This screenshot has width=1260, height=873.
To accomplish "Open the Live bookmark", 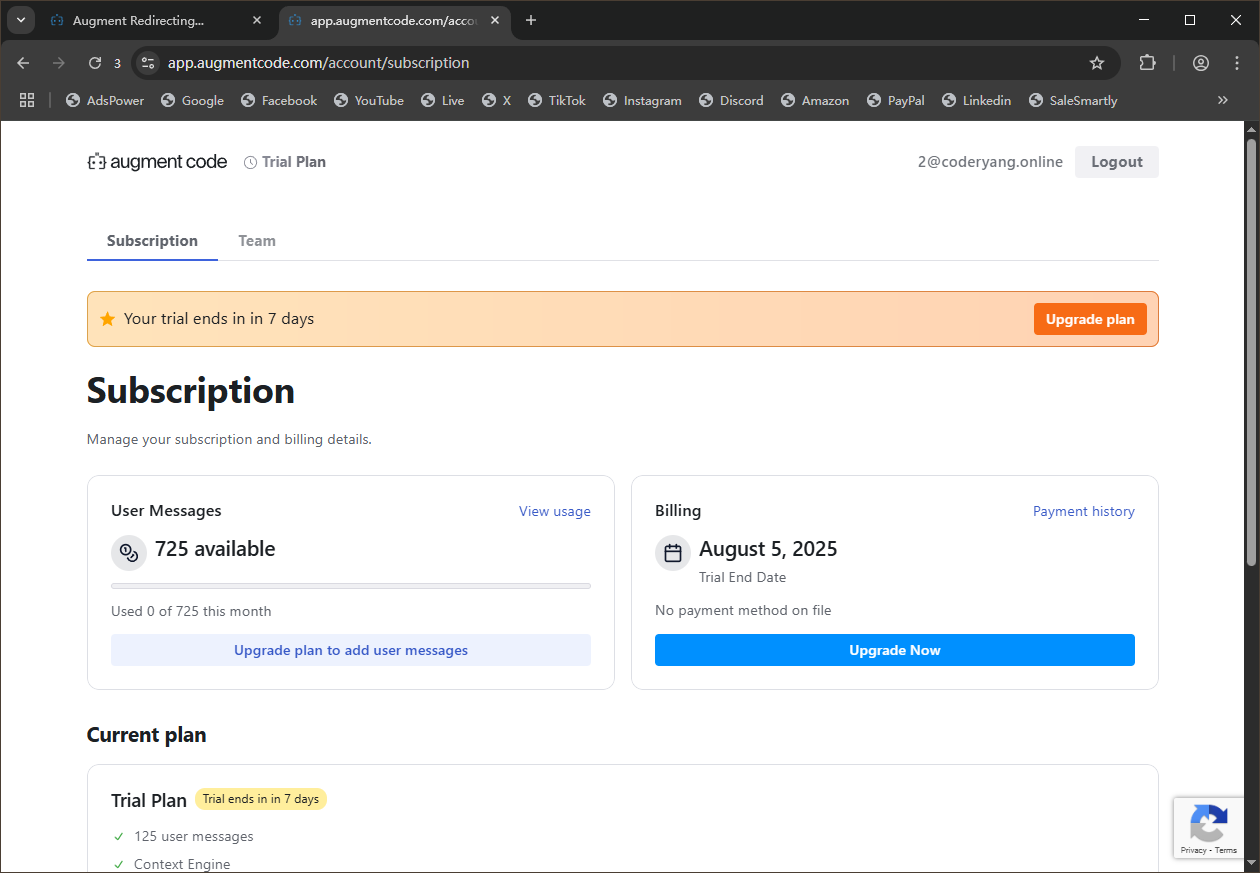I will tap(443, 101).
